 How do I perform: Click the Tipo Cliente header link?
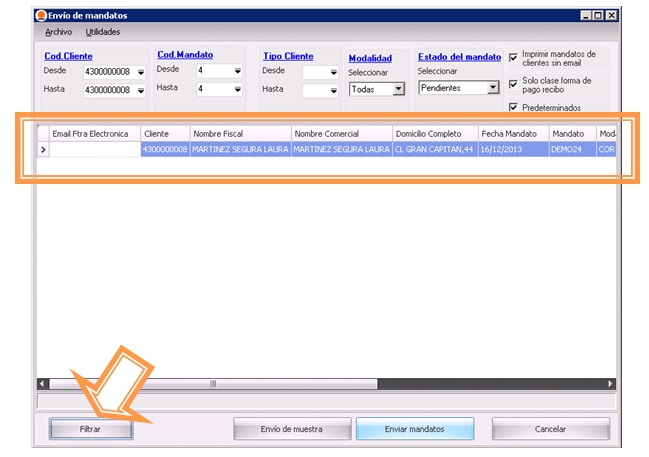[288, 56]
